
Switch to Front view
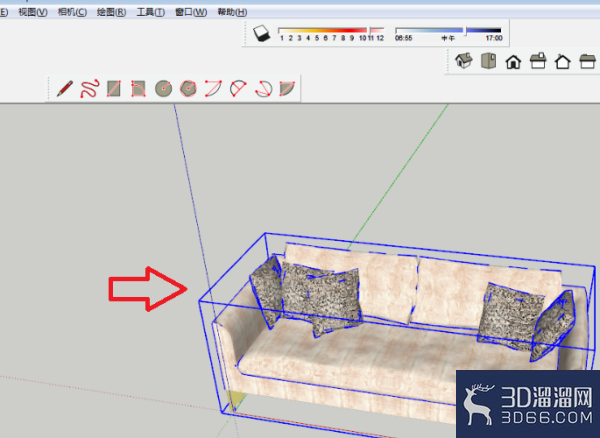point(513,61)
